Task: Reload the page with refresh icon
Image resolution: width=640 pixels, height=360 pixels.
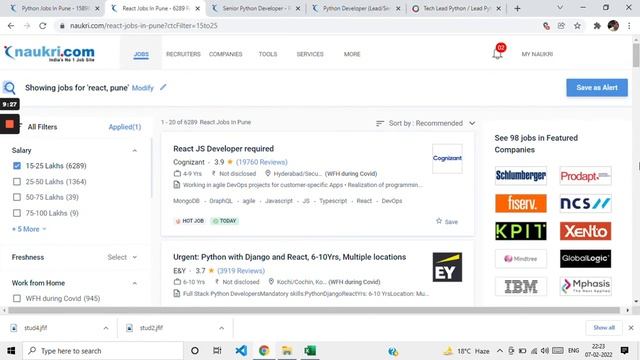Action: click(42, 26)
